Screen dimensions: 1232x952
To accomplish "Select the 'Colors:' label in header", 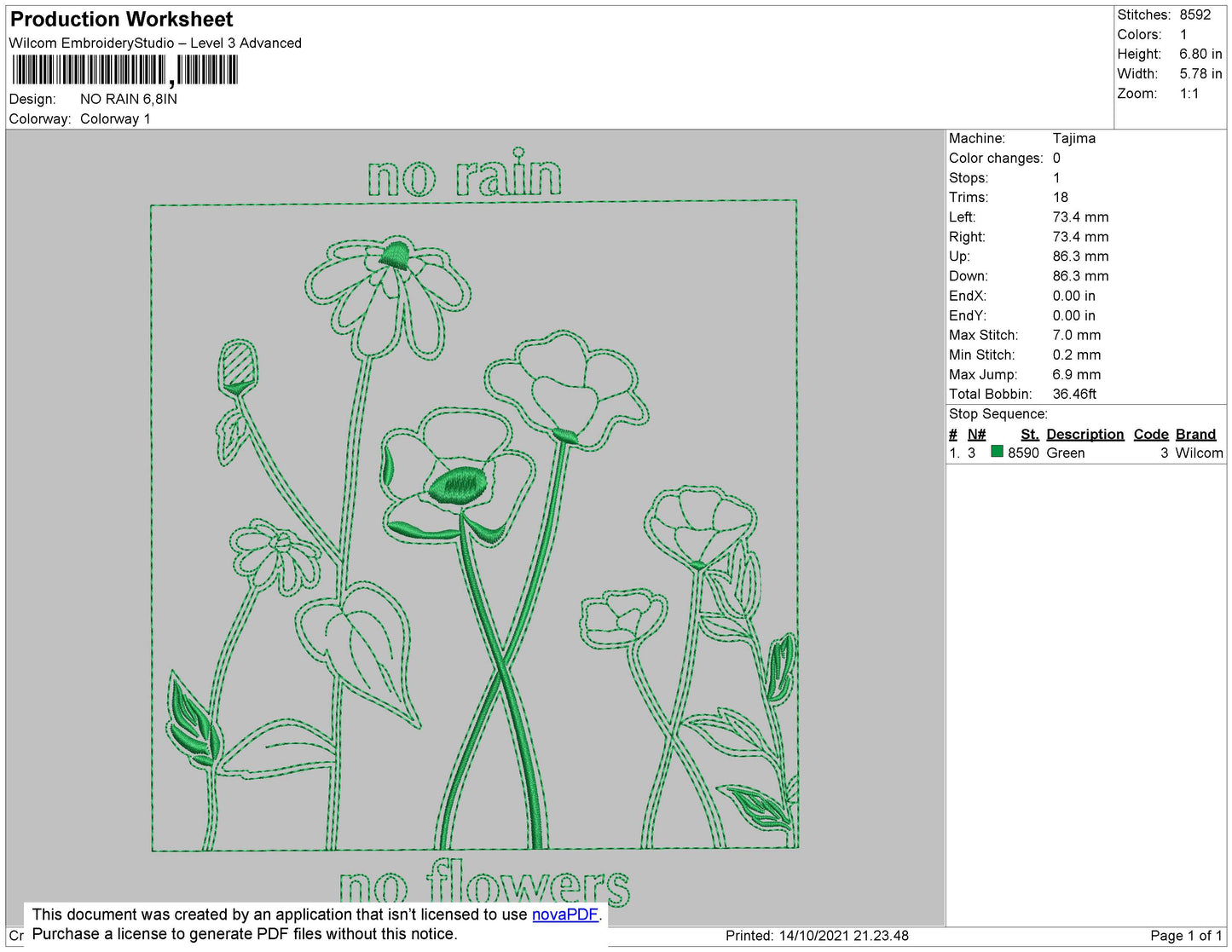I will click(1140, 35).
